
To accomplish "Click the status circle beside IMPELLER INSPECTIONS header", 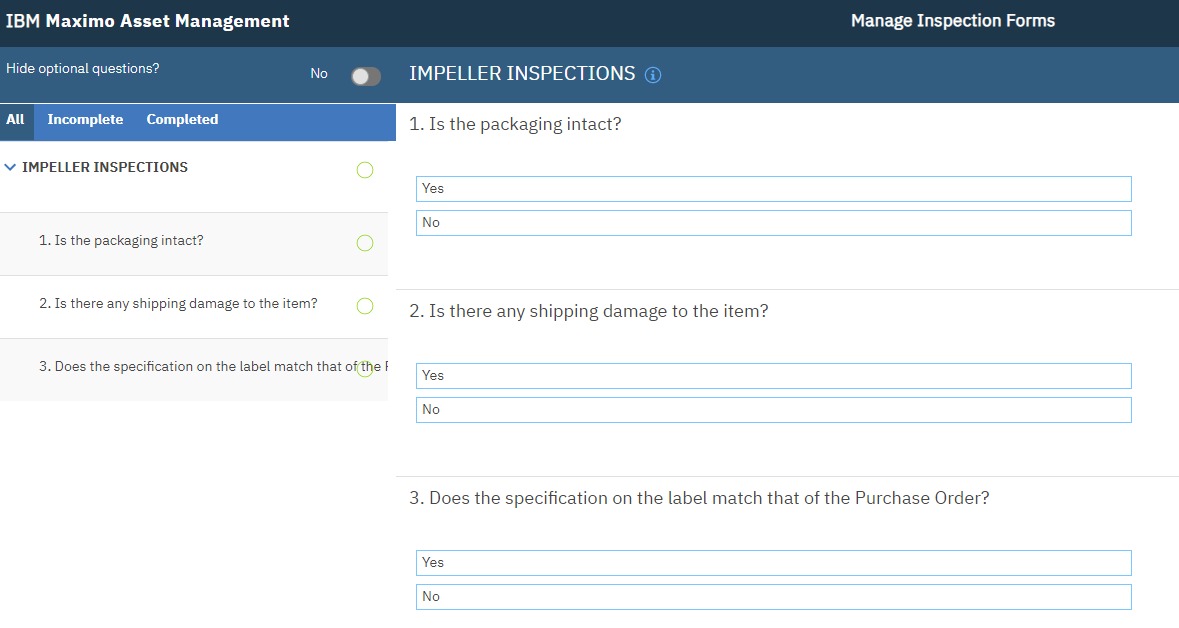I will [x=364, y=170].
